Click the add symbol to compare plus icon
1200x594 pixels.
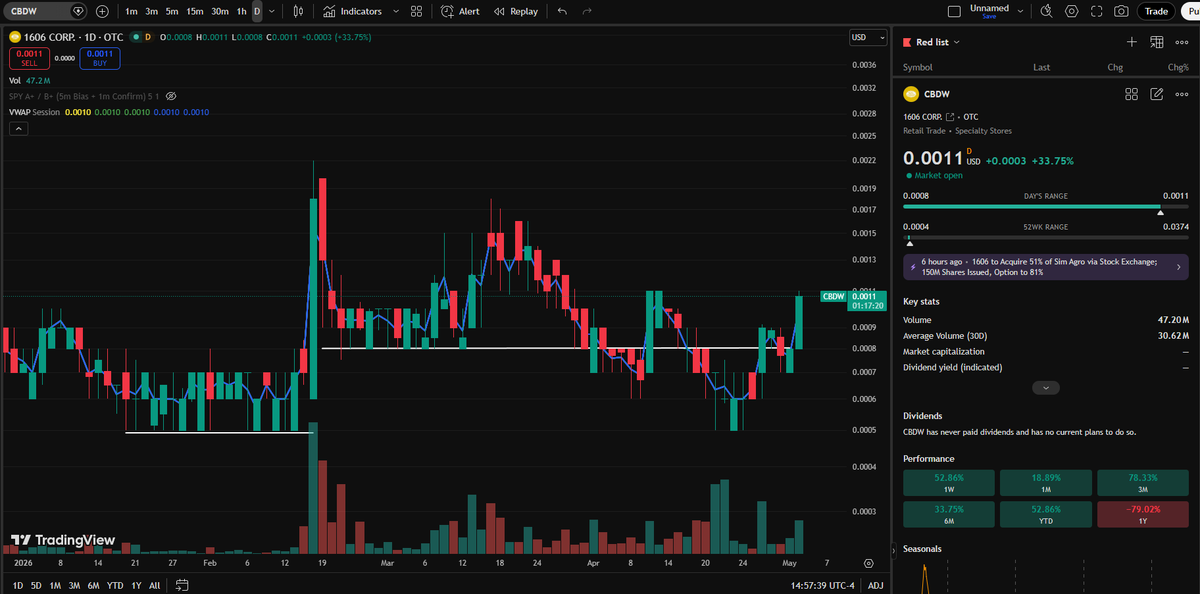click(x=102, y=11)
